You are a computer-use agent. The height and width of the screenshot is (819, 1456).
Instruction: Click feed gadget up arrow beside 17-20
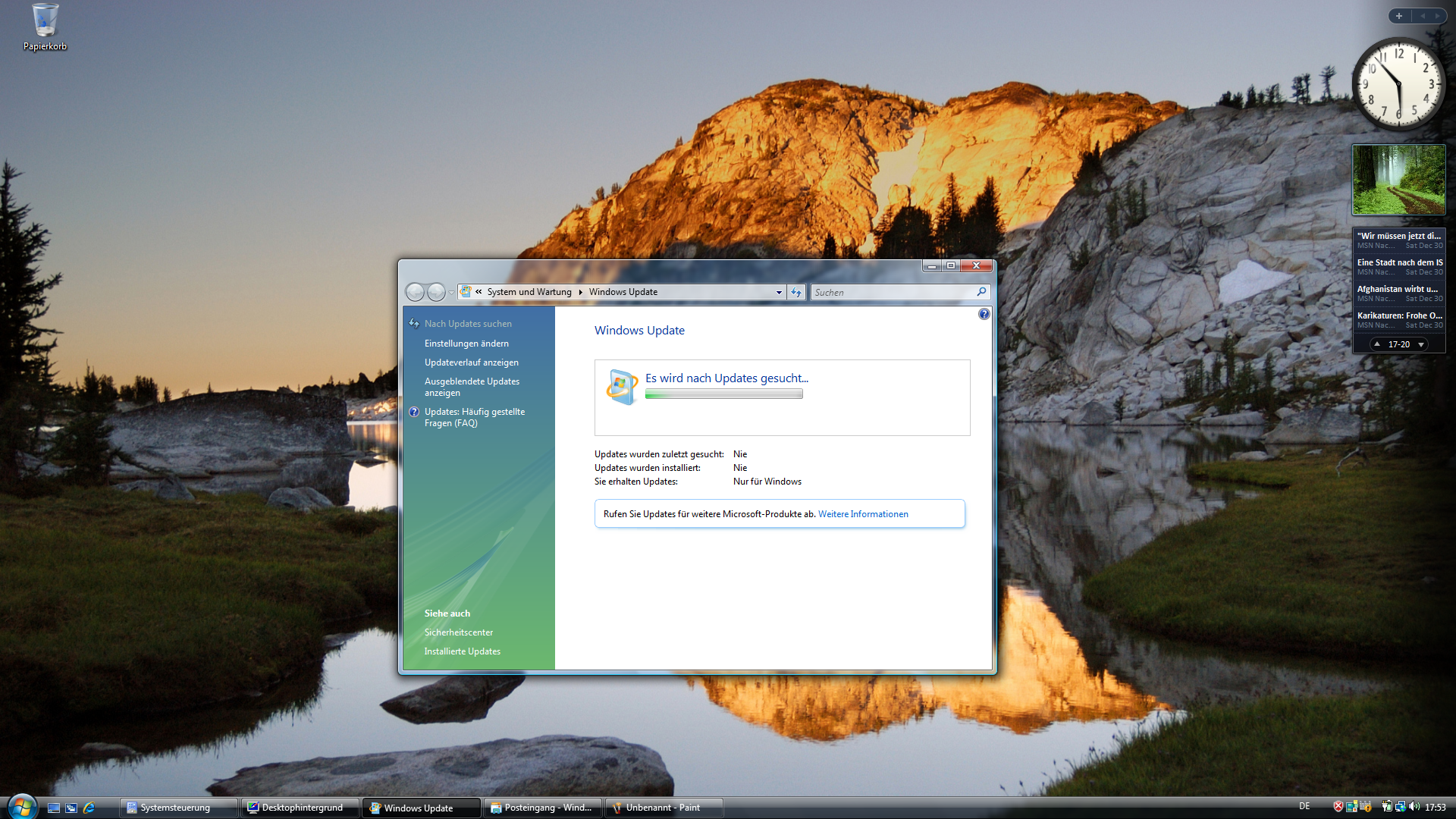pyautogui.click(x=1377, y=344)
